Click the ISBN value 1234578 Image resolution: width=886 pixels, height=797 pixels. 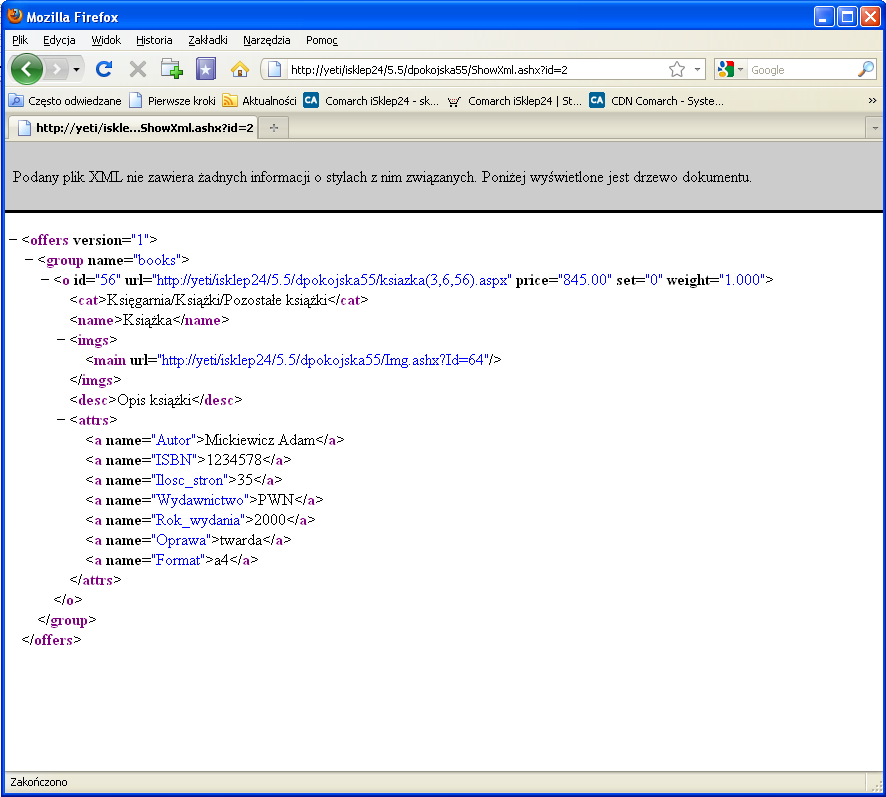click(234, 460)
